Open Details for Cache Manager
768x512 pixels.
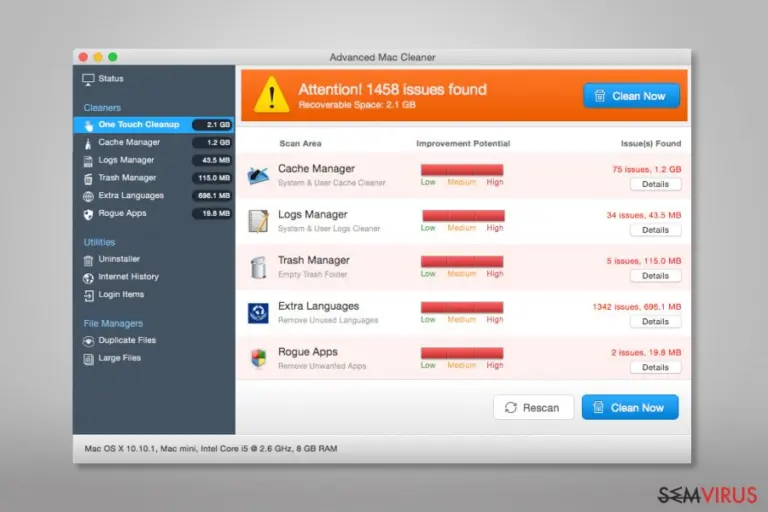tap(655, 184)
